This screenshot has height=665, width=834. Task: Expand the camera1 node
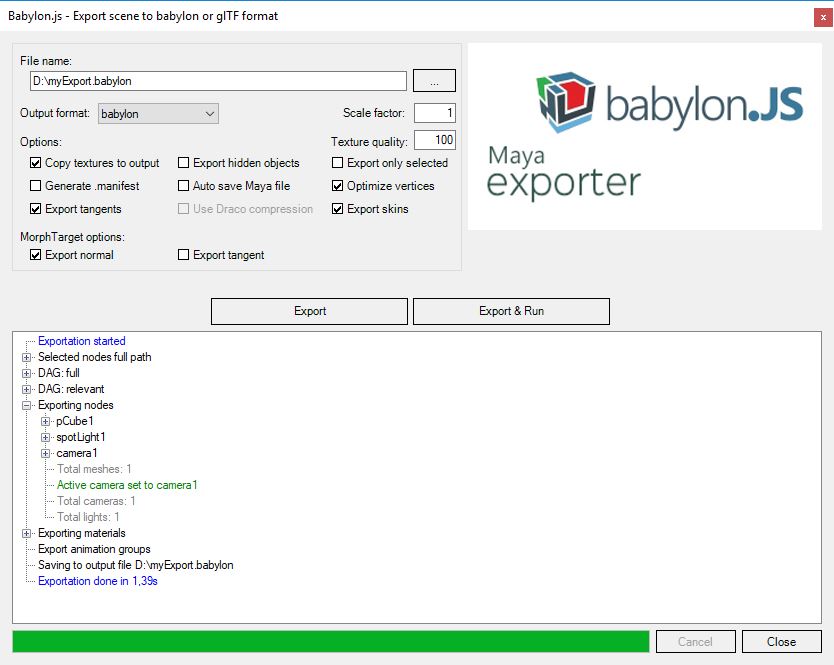[x=46, y=453]
